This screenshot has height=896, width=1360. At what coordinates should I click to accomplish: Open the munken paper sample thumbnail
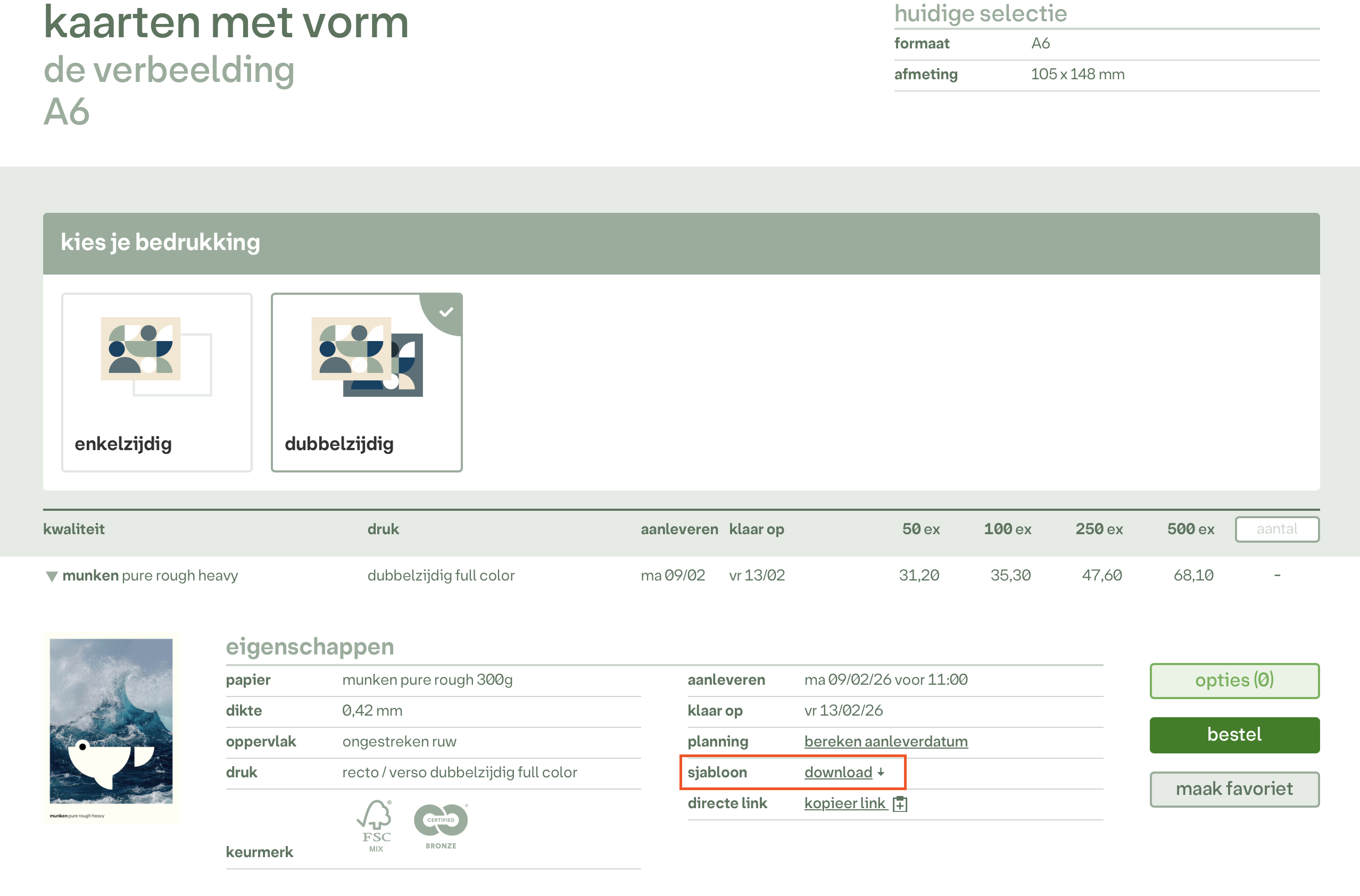(x=111, y=727)
